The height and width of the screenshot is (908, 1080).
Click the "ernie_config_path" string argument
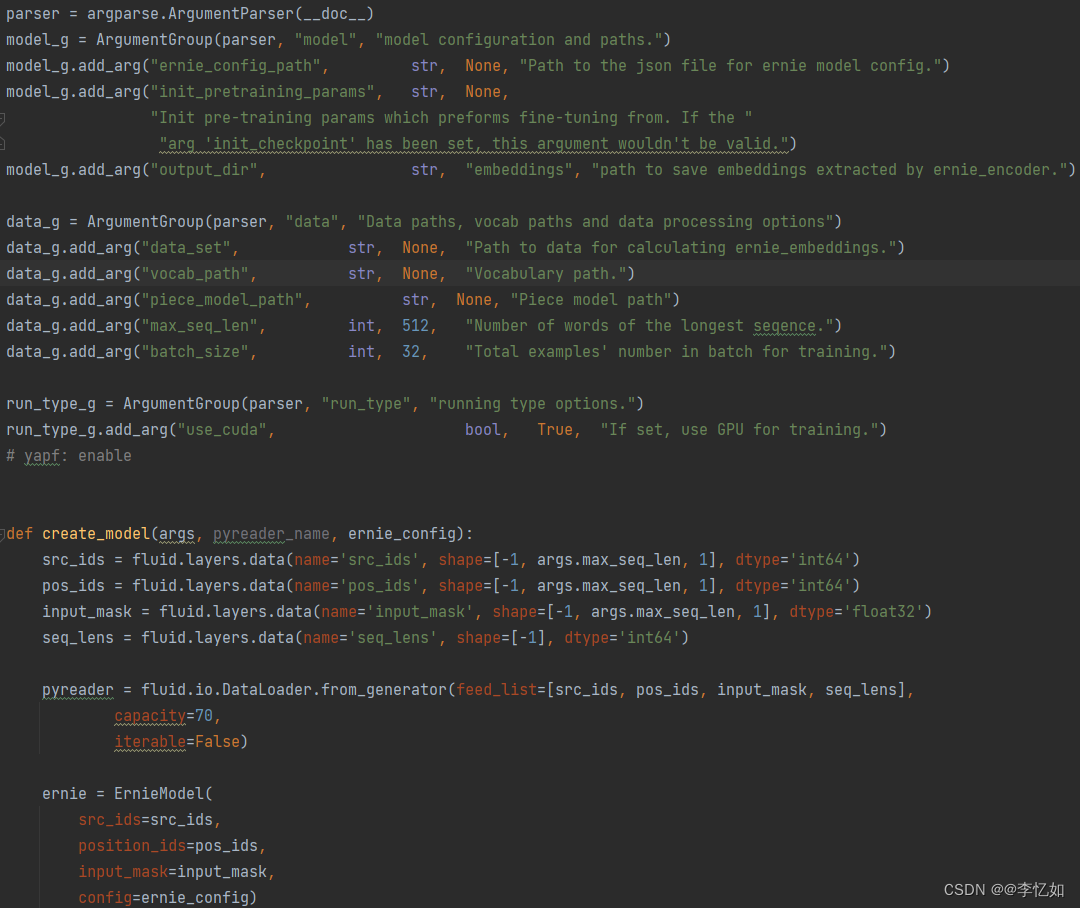235,66
